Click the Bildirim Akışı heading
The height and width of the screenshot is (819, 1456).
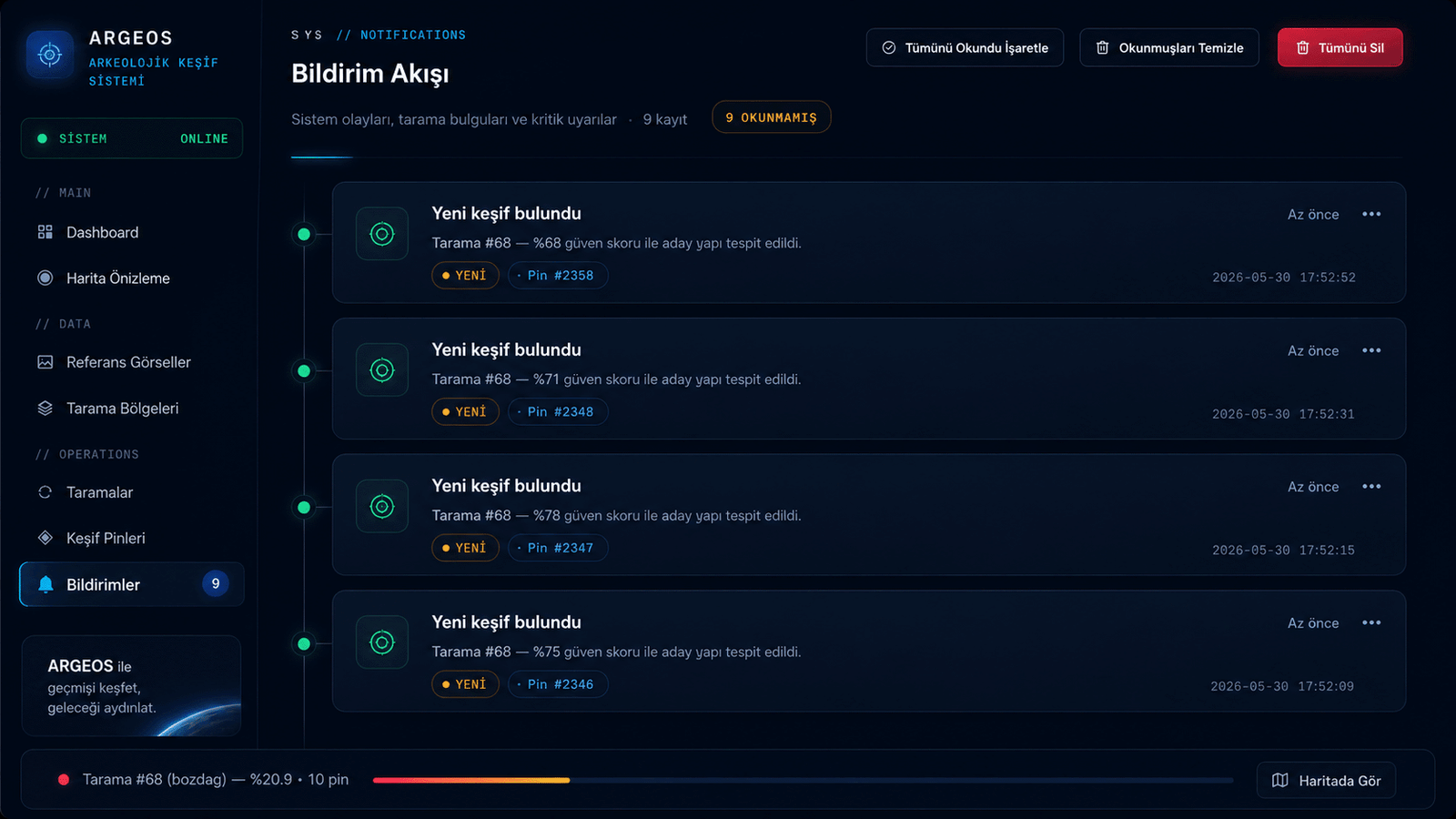click(x=370, y=74)
